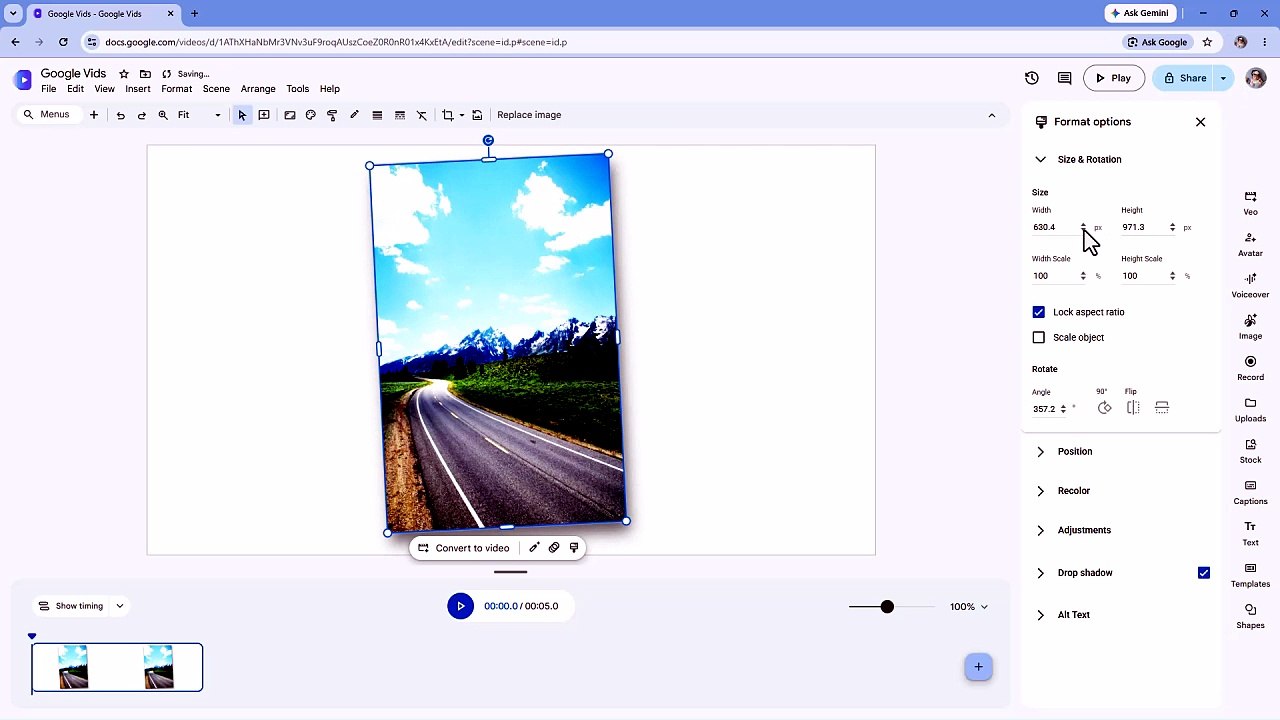Open version history clock icon
Viewport: 1280px width, 720px height.
[x=1032, y=78]
